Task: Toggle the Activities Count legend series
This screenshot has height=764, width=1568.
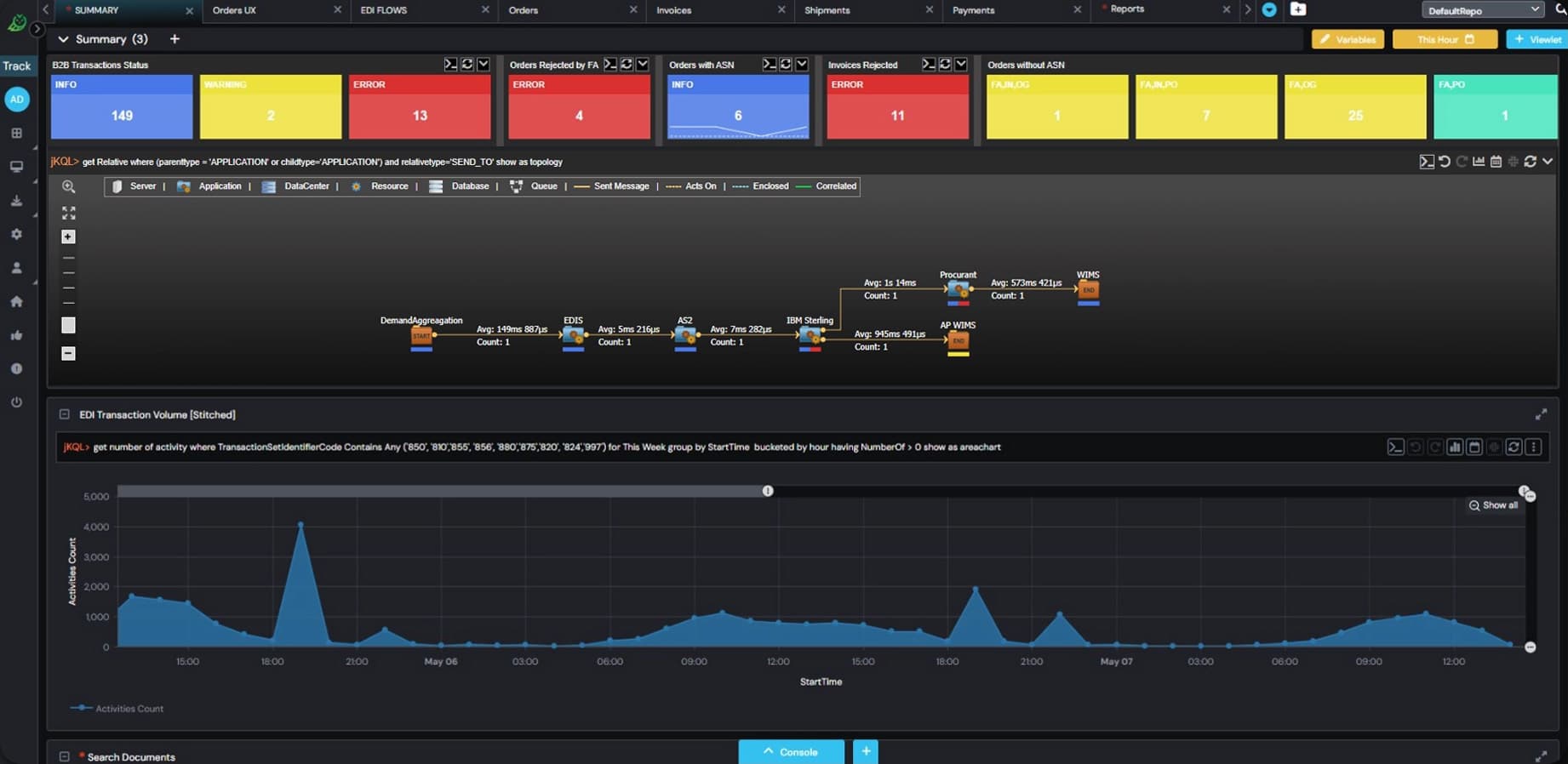Action: (x=117, y=708)
